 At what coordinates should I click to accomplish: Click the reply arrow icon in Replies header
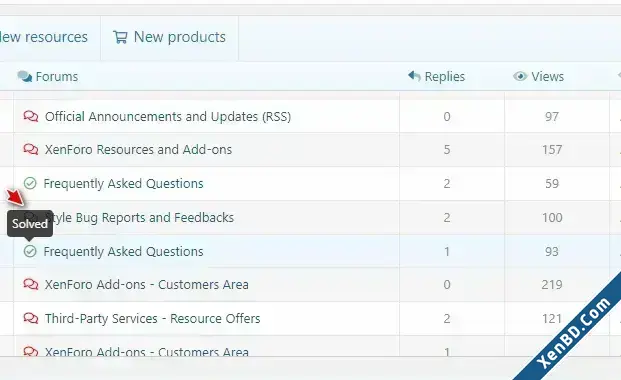point(414,76)
